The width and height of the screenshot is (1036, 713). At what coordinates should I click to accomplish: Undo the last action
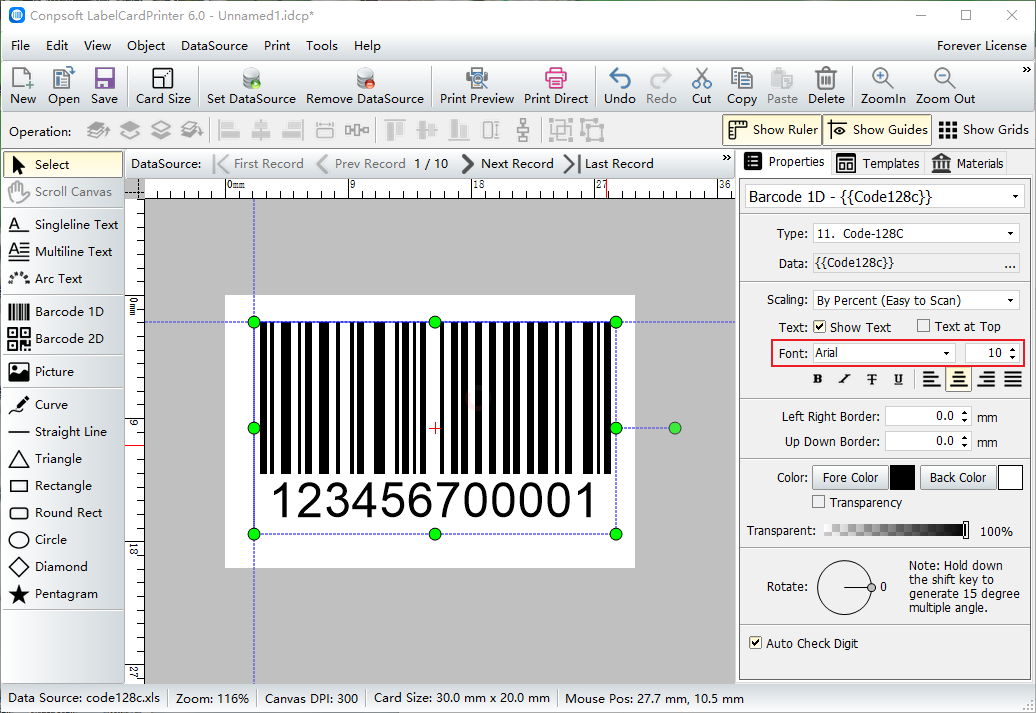(x=620, y=86)
